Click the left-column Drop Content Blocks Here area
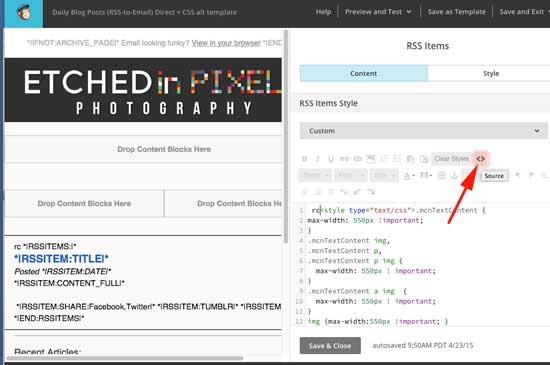This screenshot has width=550, height=365. click(84, 203)
